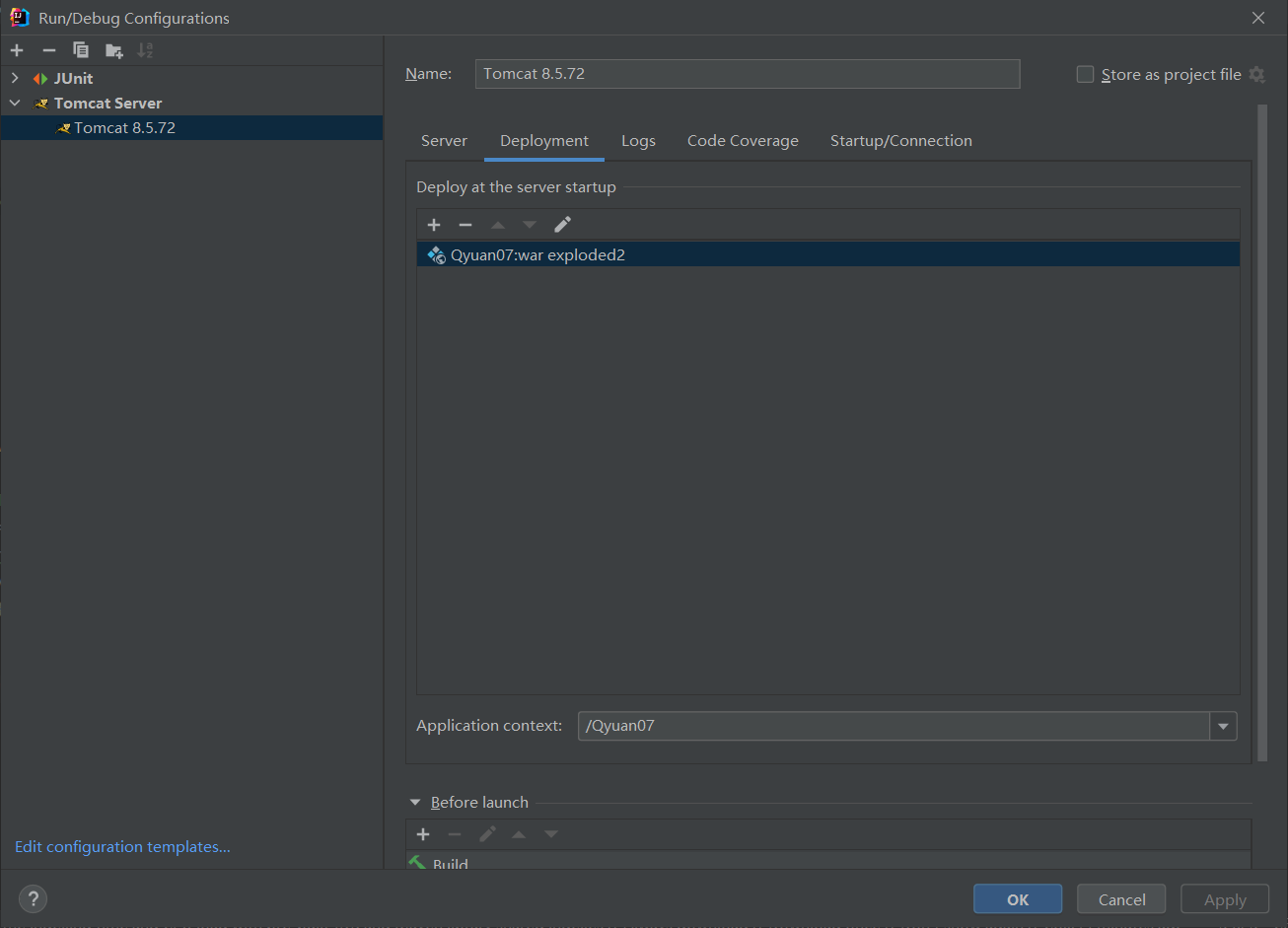Click the configuration panel vertical scrollbar
Image resolution: width=1288 pixels, height=928 pixels.
(x=1262, y=432)
